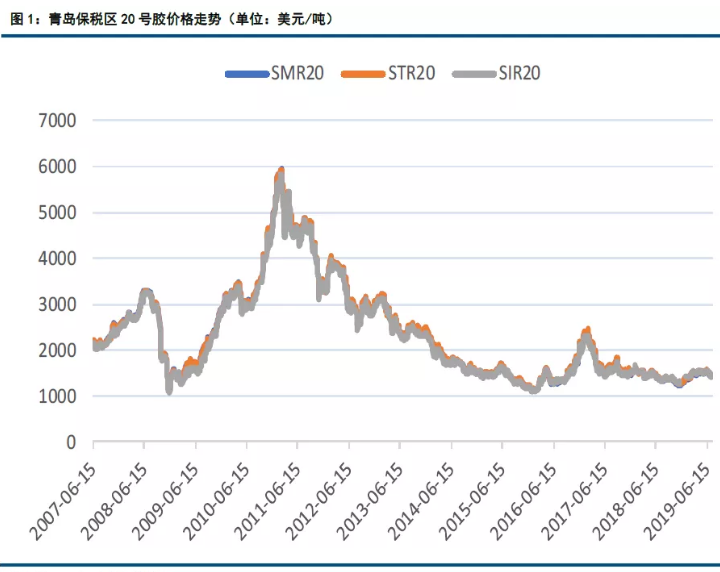Click the 6000 y-axis label
Screen dimensions: 720x572
pyautogui.click(x=57, y=166)
